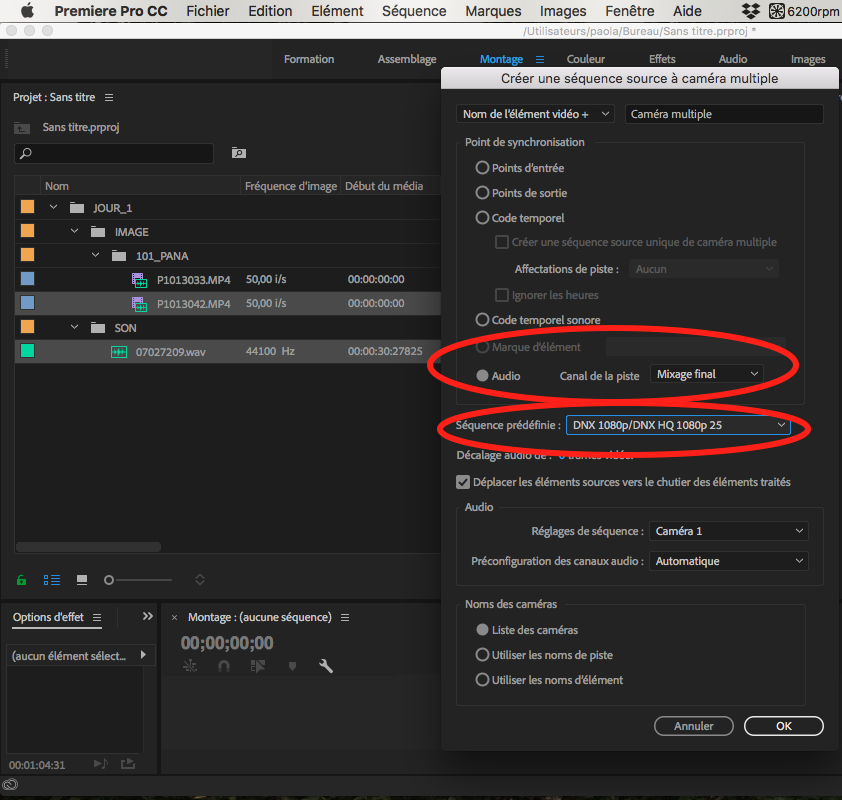Image resolution: width=842 pixels, height=800 pixels.
Task: Toggle the magnet snap icon in timeline
Action: click(224, 666)
